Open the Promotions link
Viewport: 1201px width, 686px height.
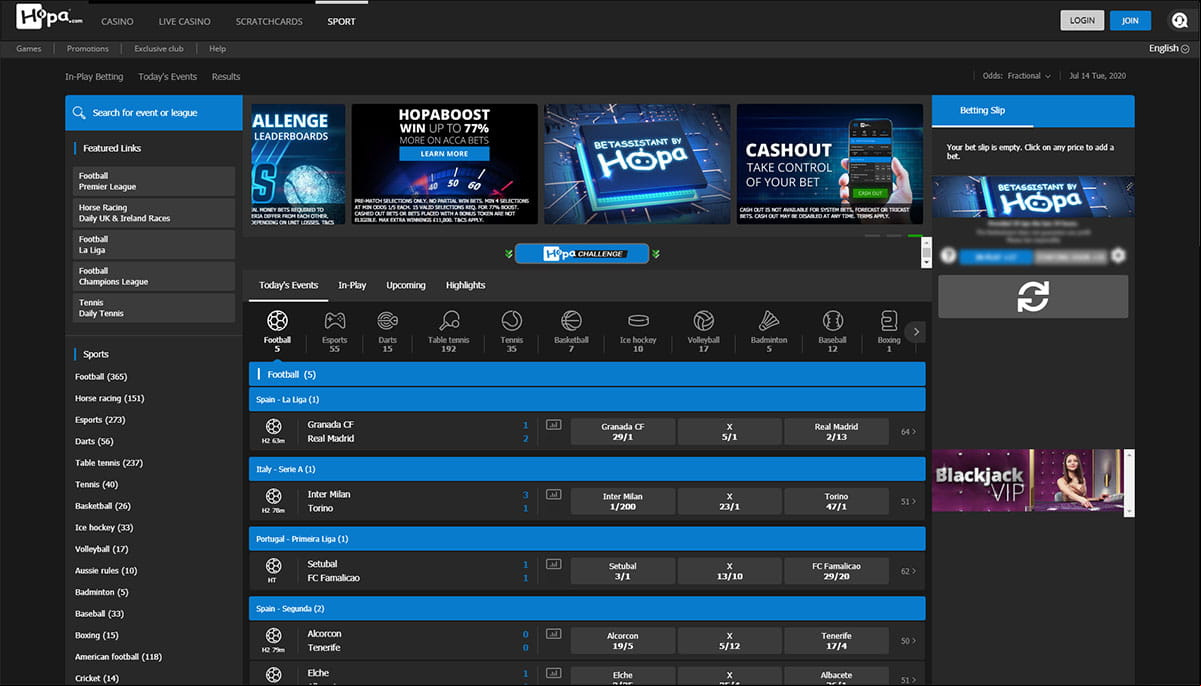[88, 48]
